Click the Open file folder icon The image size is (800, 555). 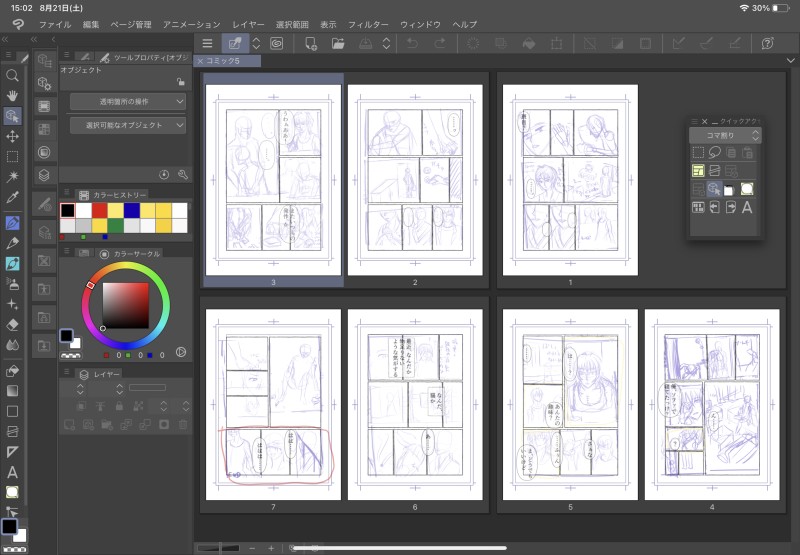click(338, 43)
